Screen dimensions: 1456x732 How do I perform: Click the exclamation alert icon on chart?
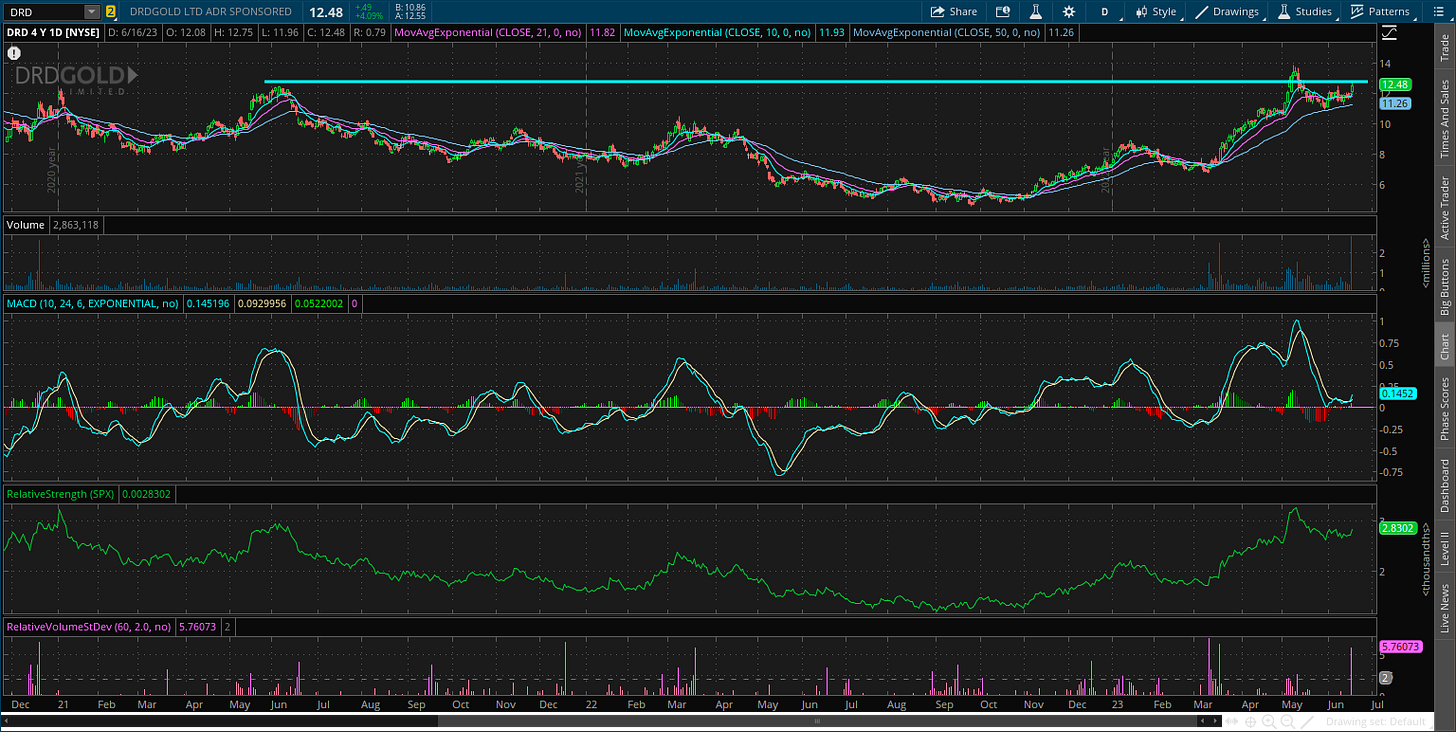13,51
